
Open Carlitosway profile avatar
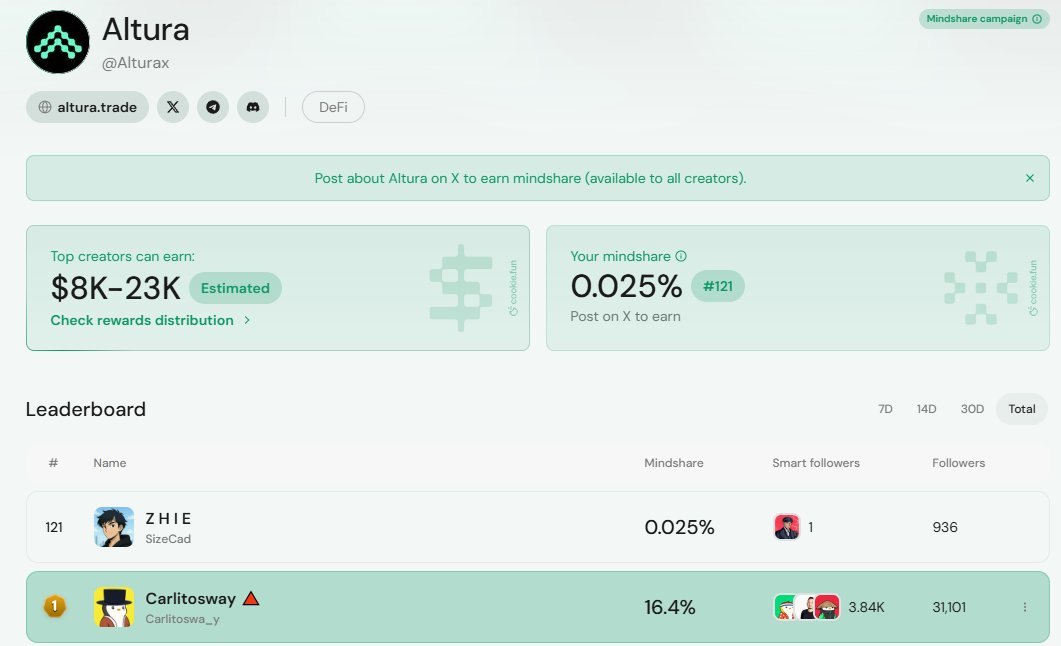point(114,607)
